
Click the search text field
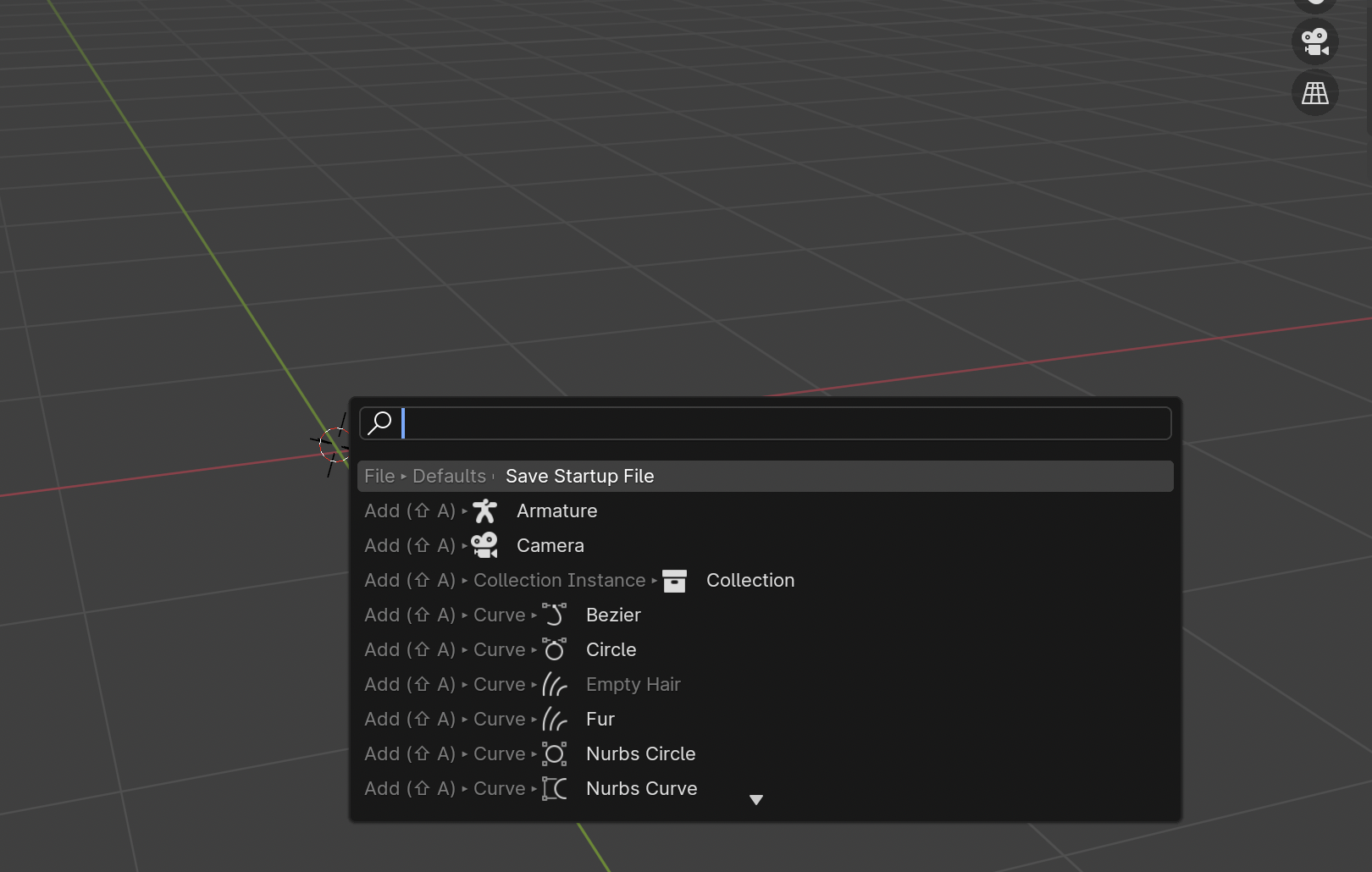point(765,423)
